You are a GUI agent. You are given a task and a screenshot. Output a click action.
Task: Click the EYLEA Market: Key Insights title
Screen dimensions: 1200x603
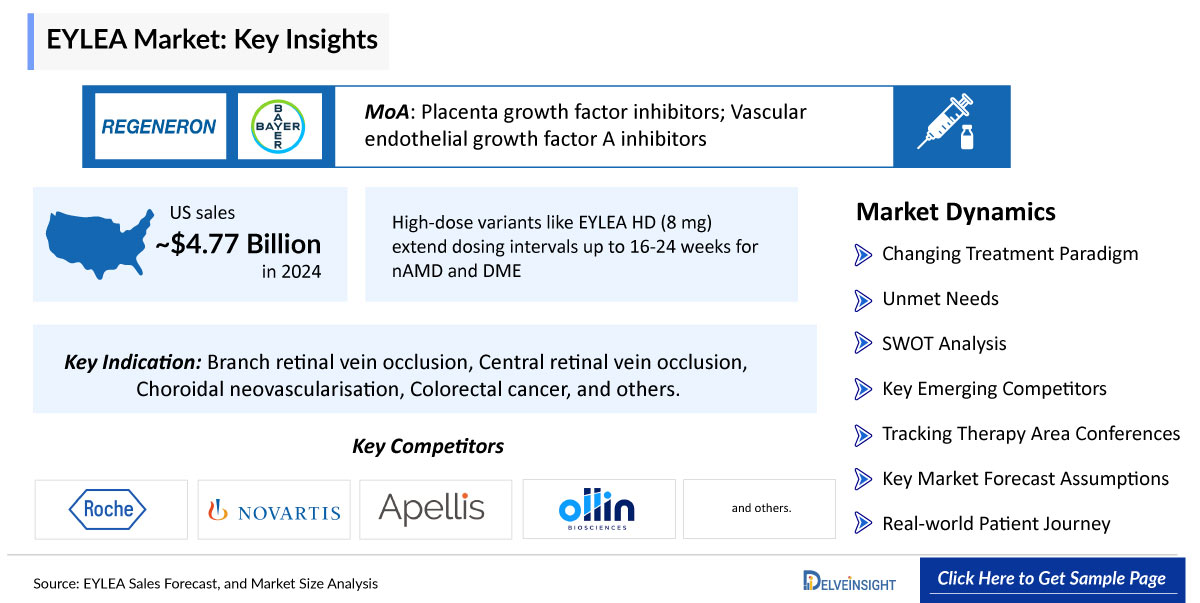tap(212, 40)
